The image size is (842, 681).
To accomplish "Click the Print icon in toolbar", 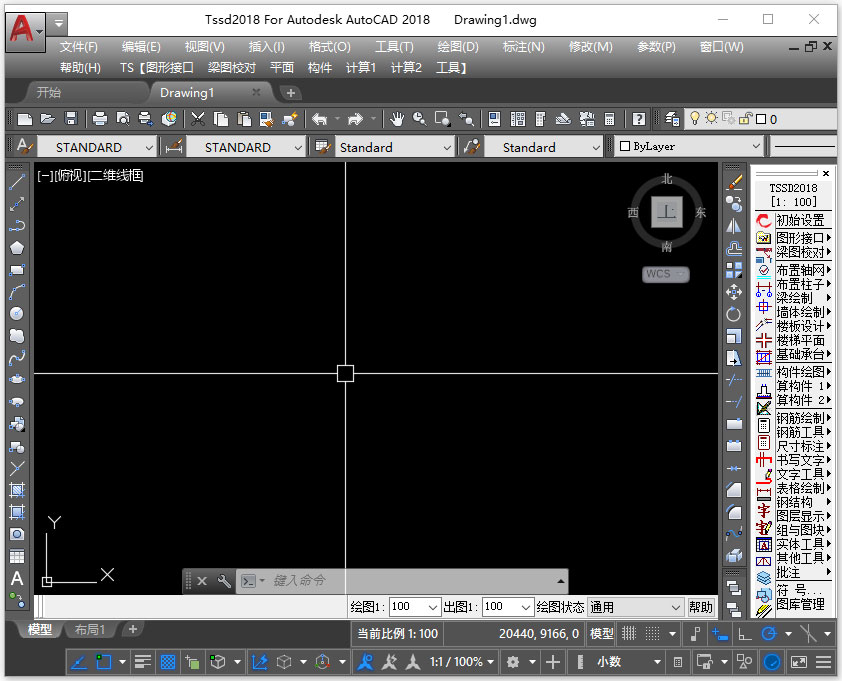I will tap(100, 119).
